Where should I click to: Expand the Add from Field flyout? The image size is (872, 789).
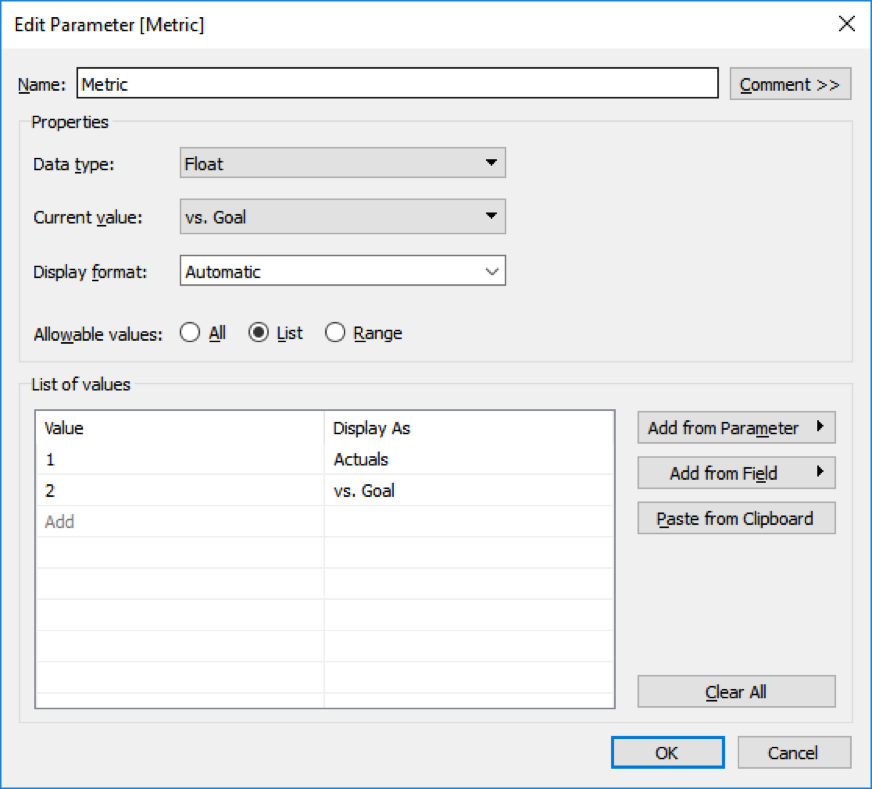736,472
